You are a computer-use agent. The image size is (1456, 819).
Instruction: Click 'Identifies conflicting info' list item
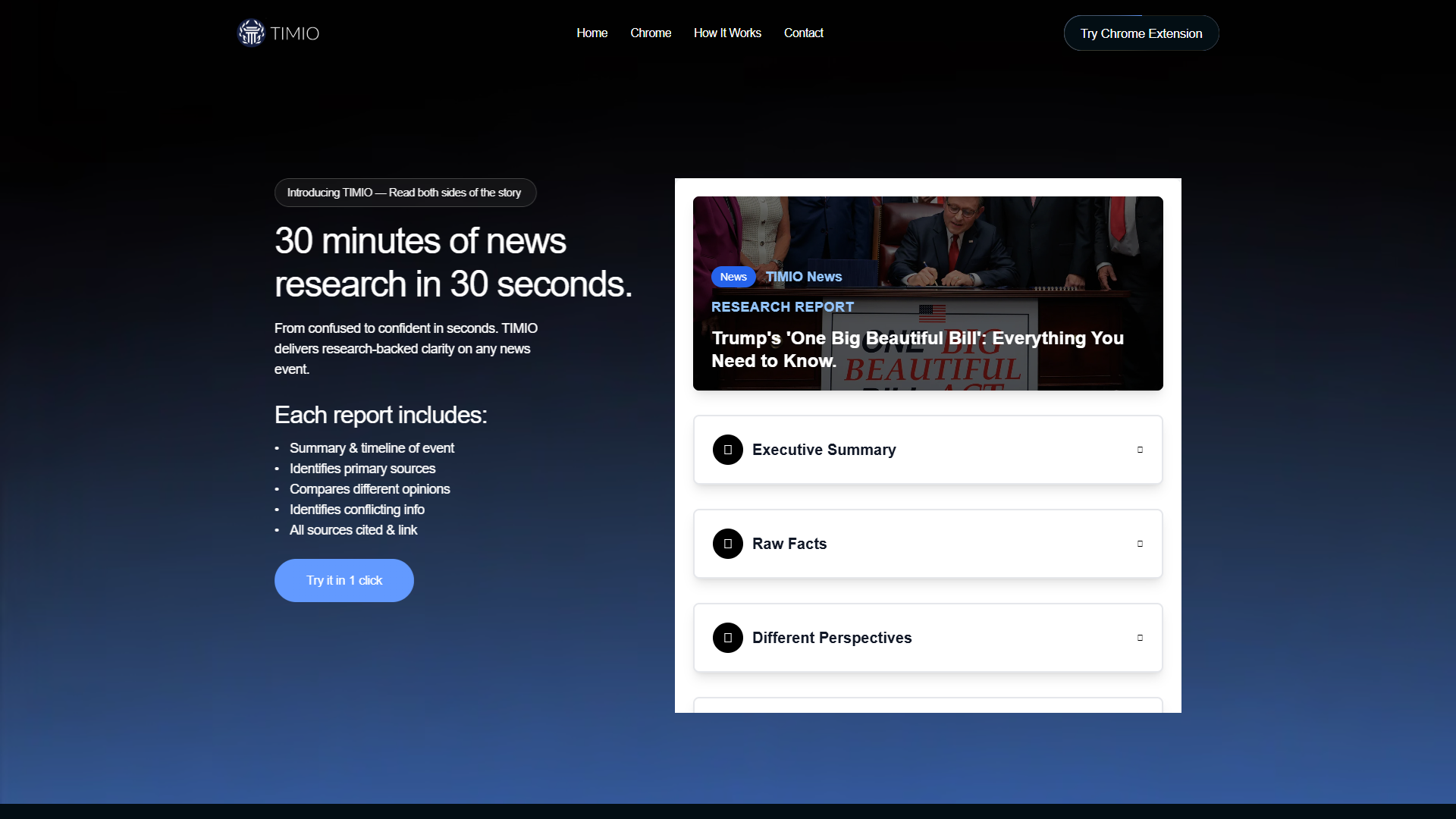357,510
